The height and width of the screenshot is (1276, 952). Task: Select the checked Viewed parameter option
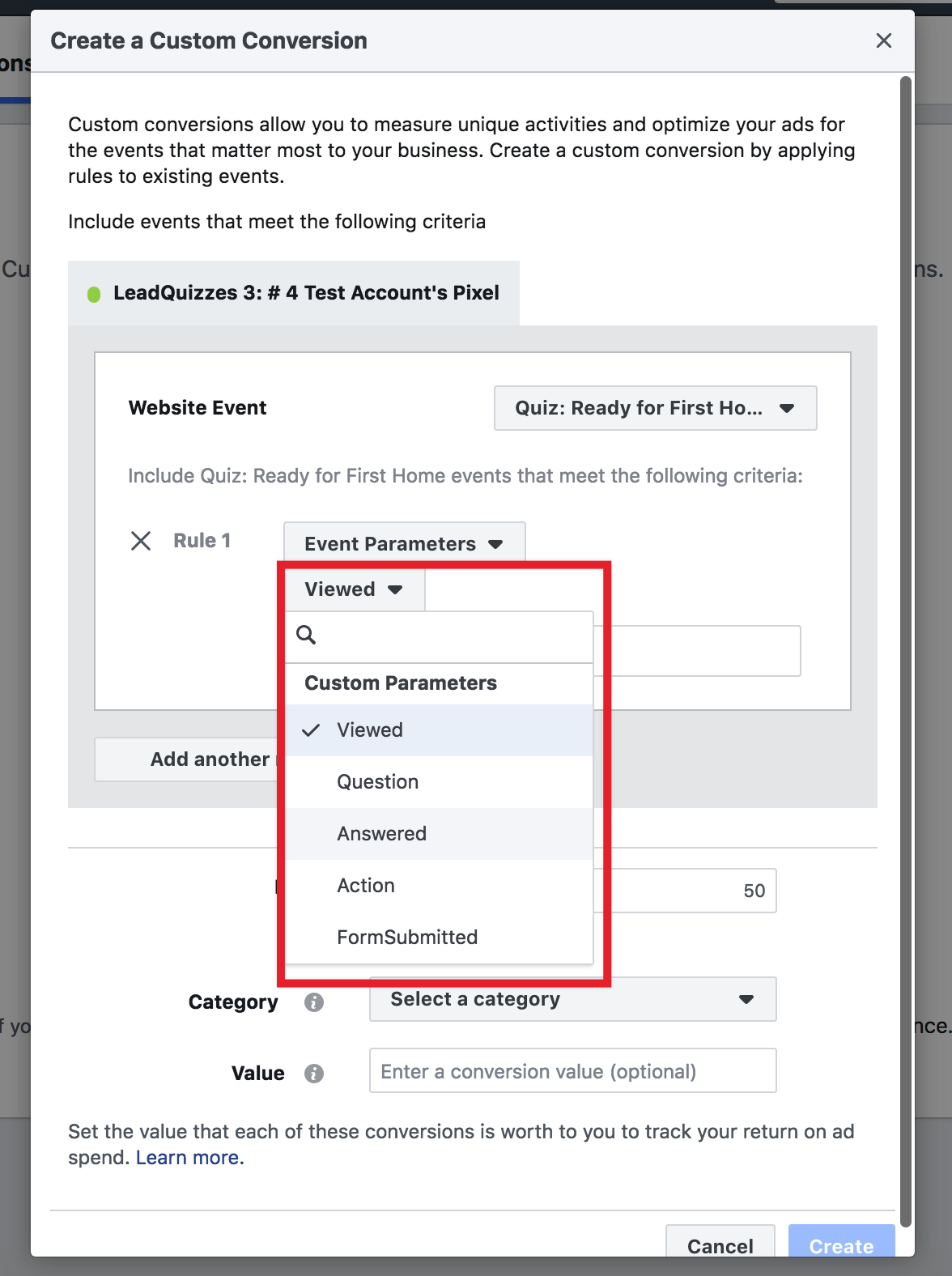pos(439,730)
